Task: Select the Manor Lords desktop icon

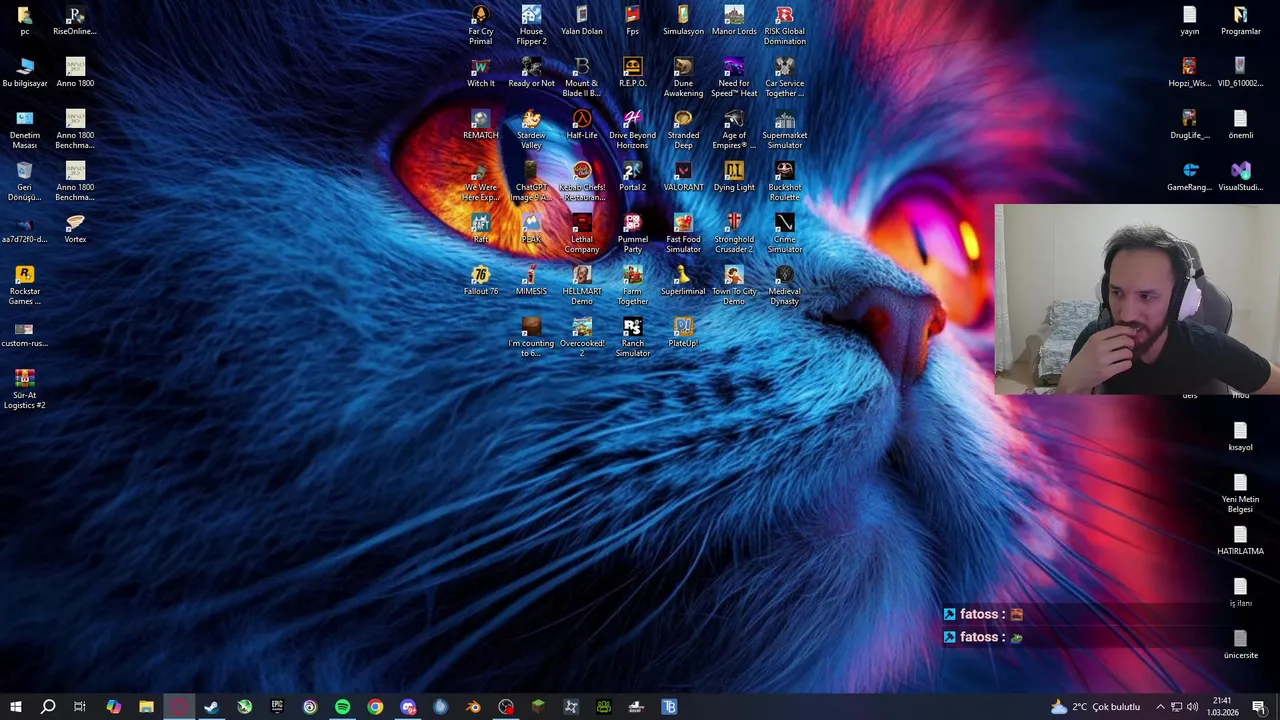Action: pos(734,20)
